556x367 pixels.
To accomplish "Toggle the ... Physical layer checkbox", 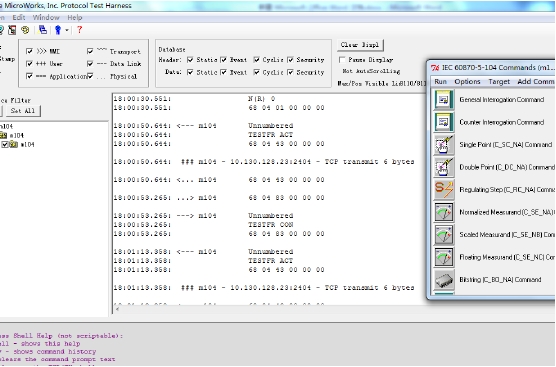I will [x=90, y=76].
